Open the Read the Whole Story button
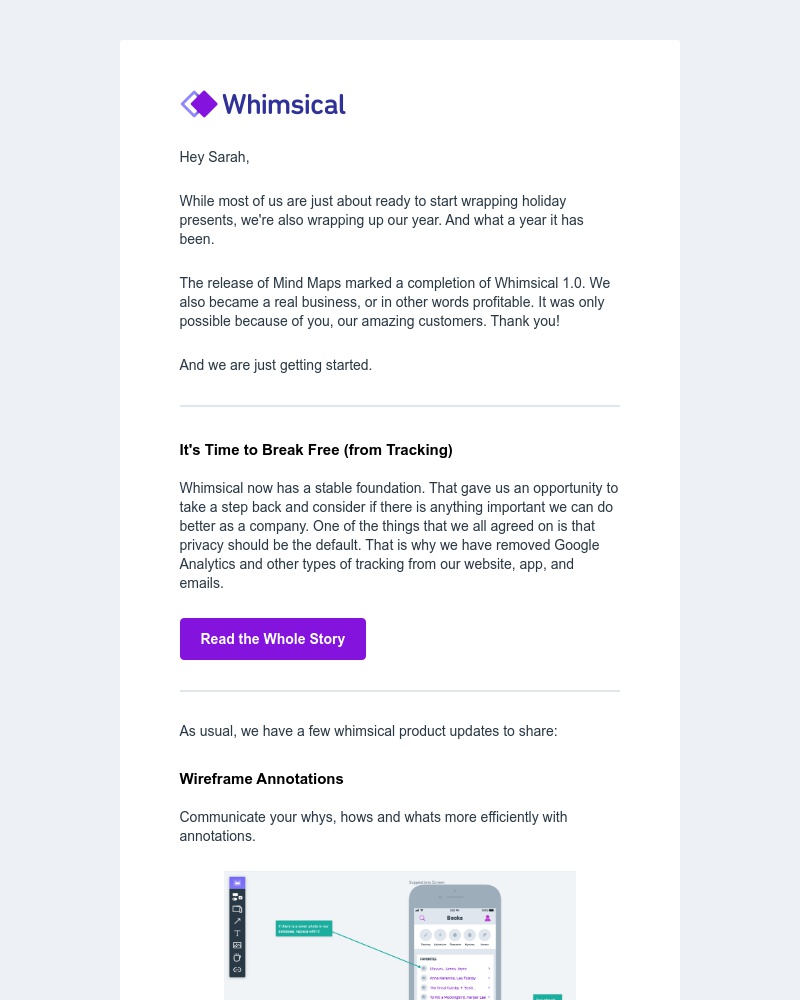This screenshot has height=1000, width=800. pyautogui.click(x=272, y=639)
